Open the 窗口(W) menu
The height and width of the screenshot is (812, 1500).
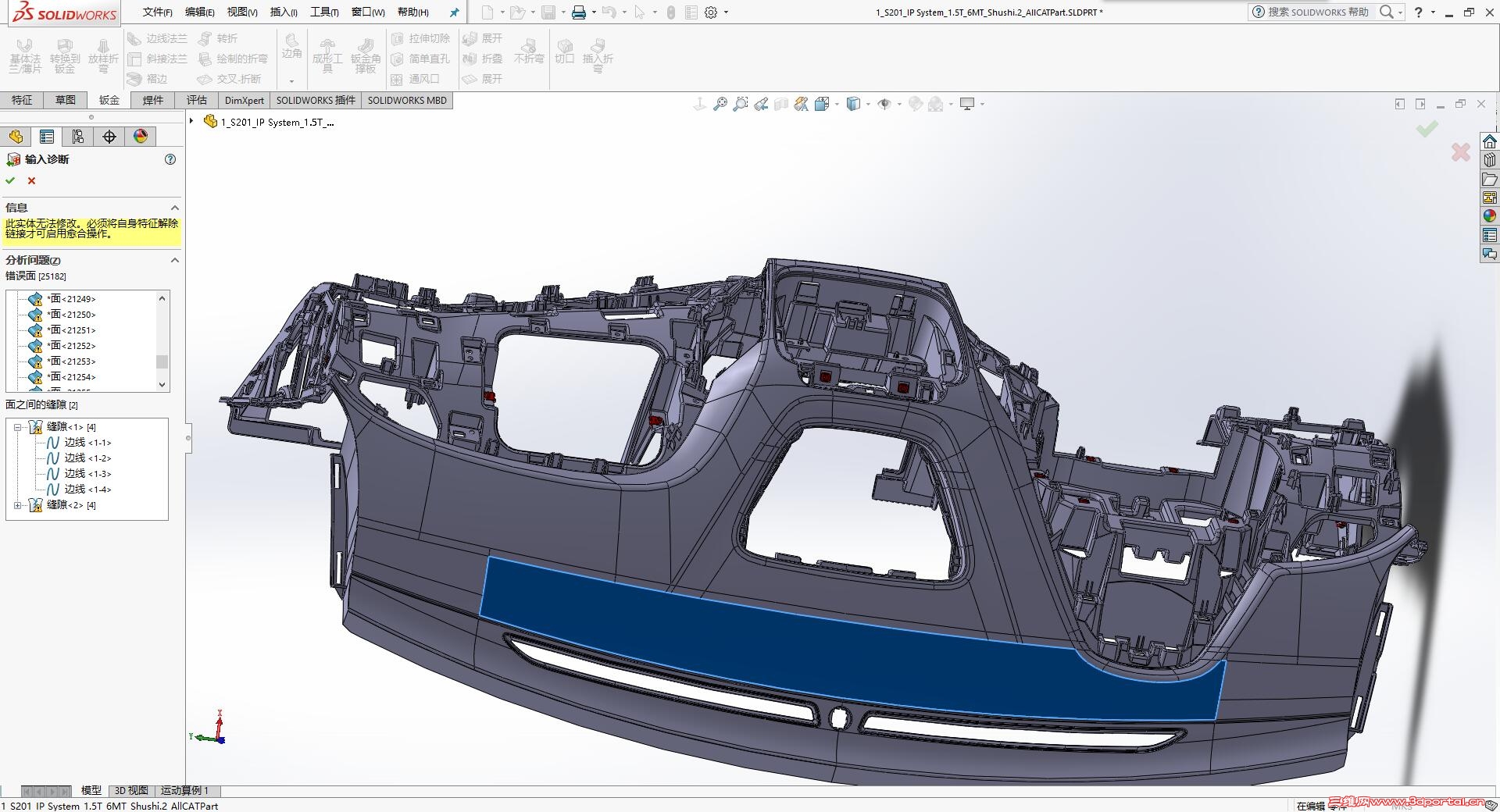[x=368, y=12]
